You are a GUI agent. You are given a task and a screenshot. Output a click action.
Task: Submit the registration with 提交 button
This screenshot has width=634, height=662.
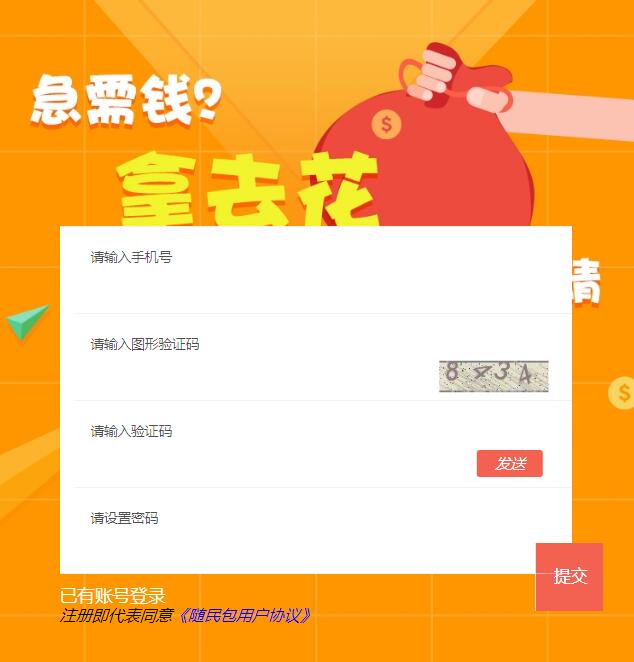(569, 577)
